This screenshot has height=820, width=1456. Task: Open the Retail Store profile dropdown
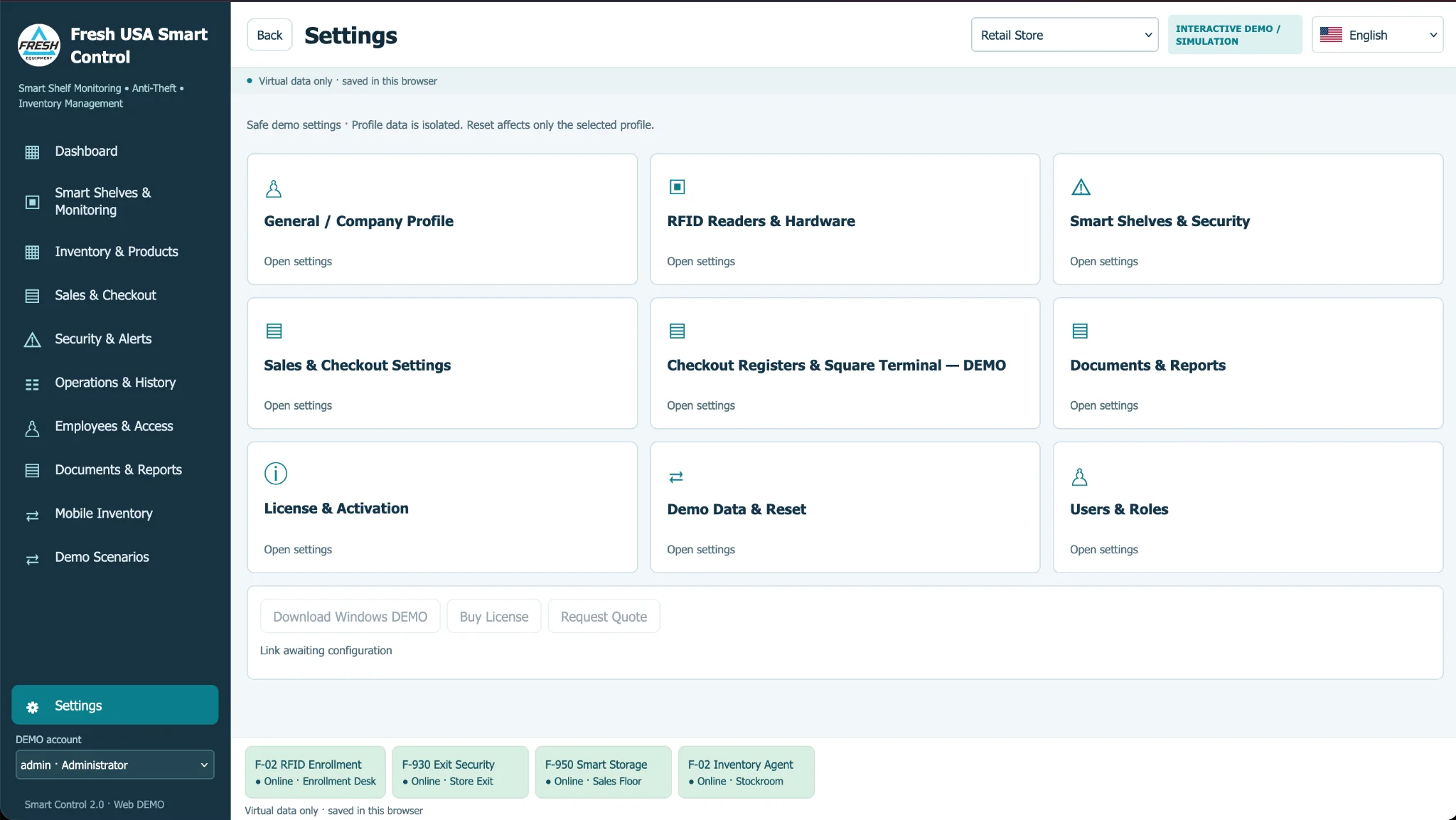coord(1064,35)
